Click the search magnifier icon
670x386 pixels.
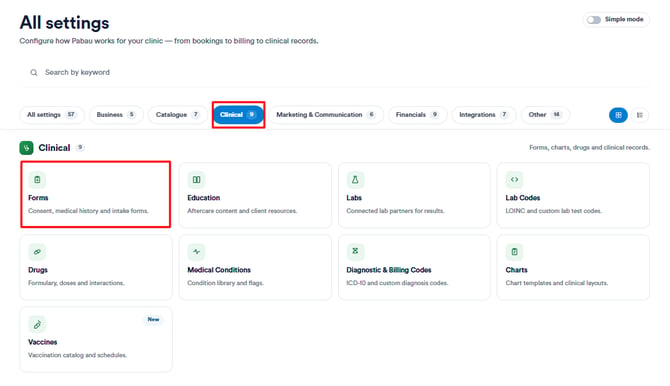34,73
